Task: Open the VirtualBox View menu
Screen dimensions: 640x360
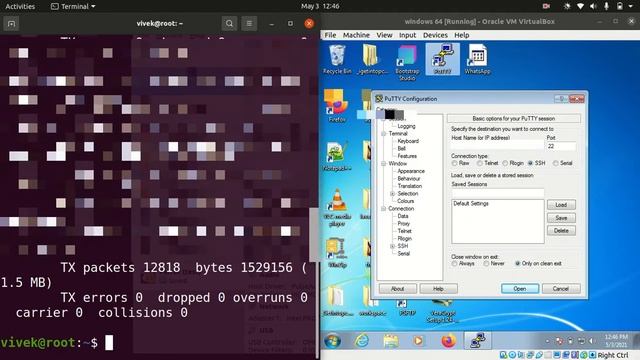Action: (384, 35)
